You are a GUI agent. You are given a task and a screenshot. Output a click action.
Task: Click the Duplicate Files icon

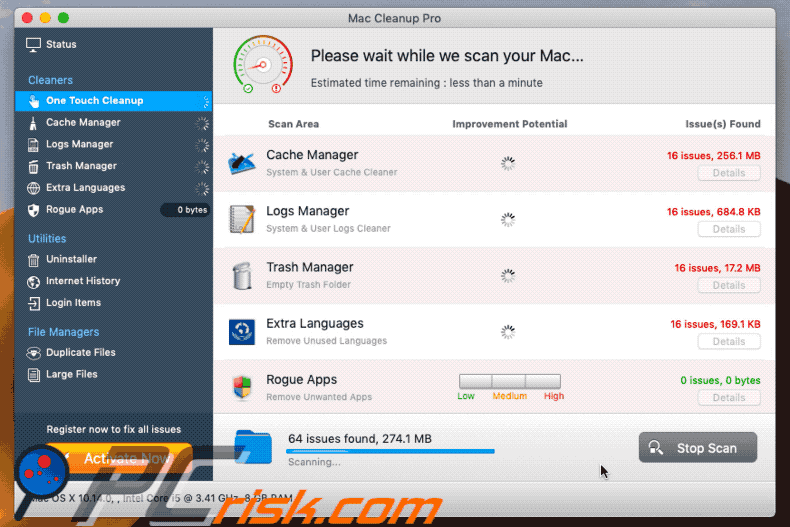coord(33,353)
